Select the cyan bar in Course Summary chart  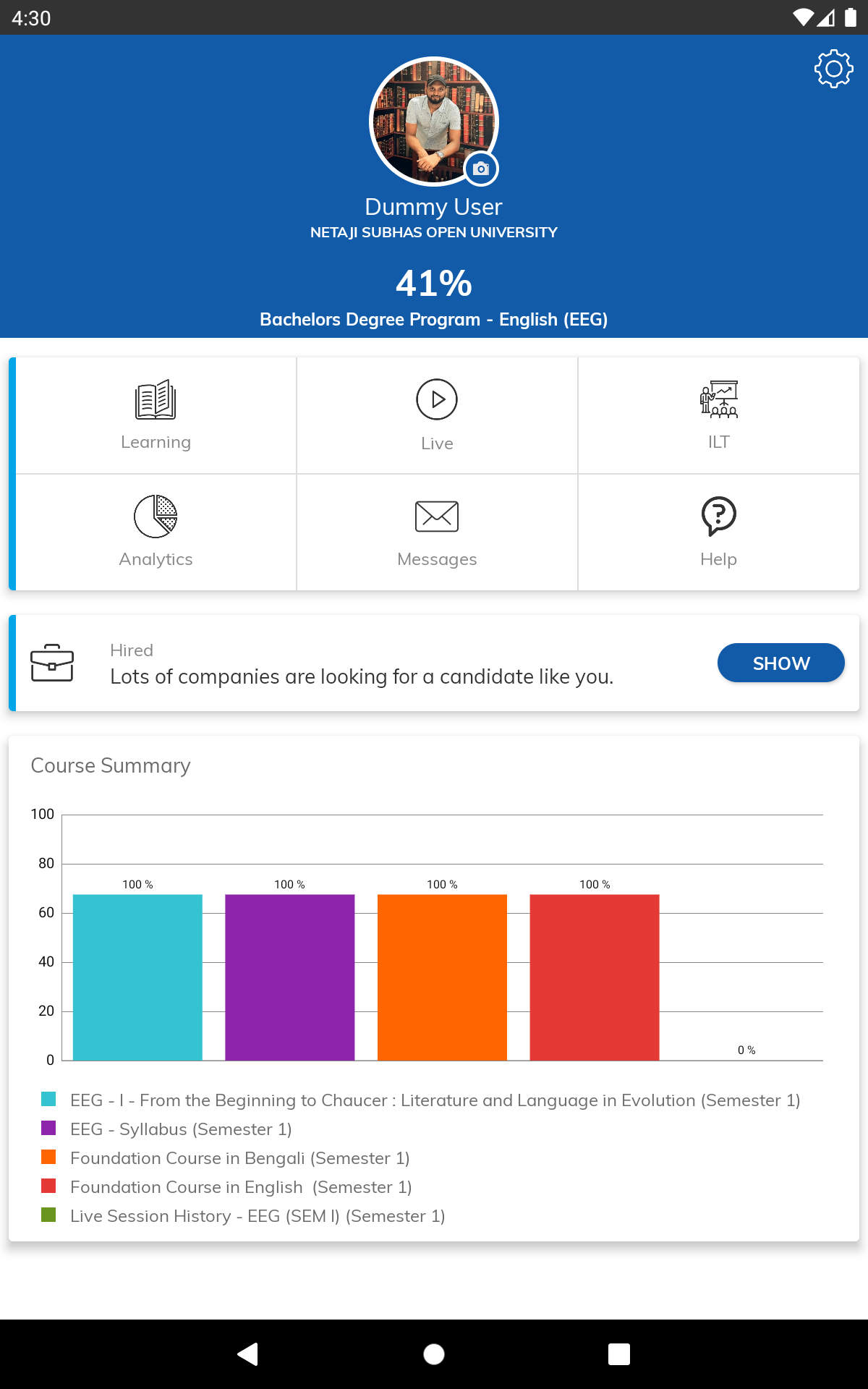pyautogui.click(x=137, y=977)
